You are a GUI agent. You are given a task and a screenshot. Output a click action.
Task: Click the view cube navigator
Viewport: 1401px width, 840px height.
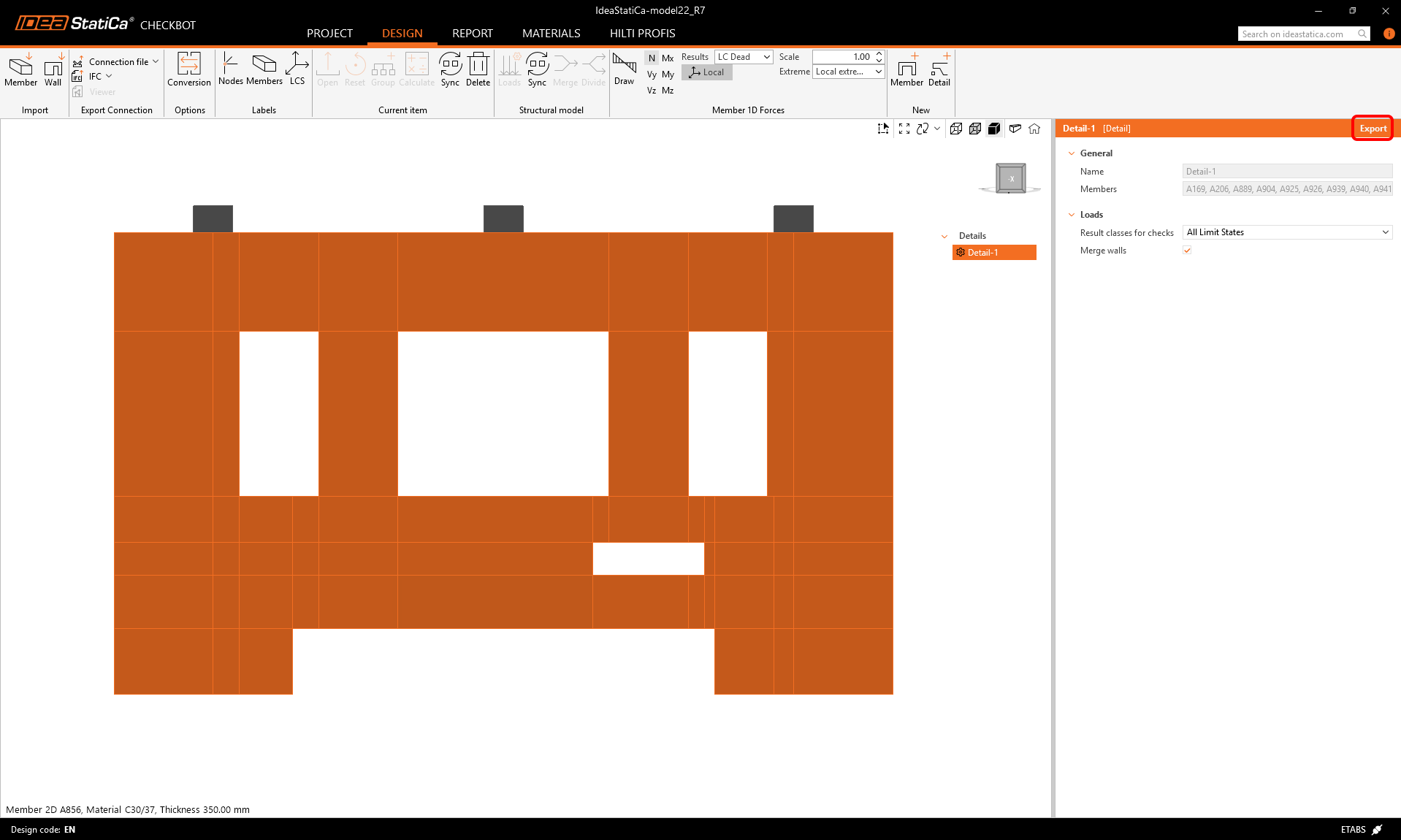[x=1010, y=178]
